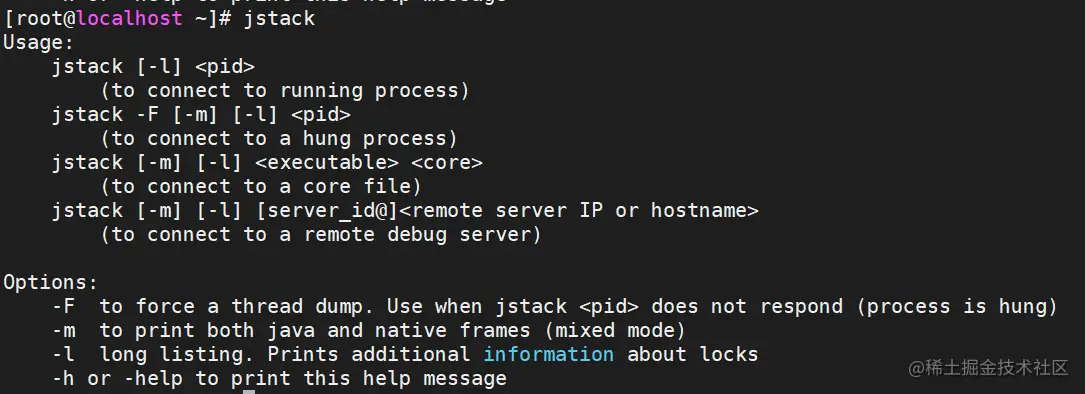Click the highlighted 'information' word
The width and height of the screenshot is (1085, 394).
[548, 355]
